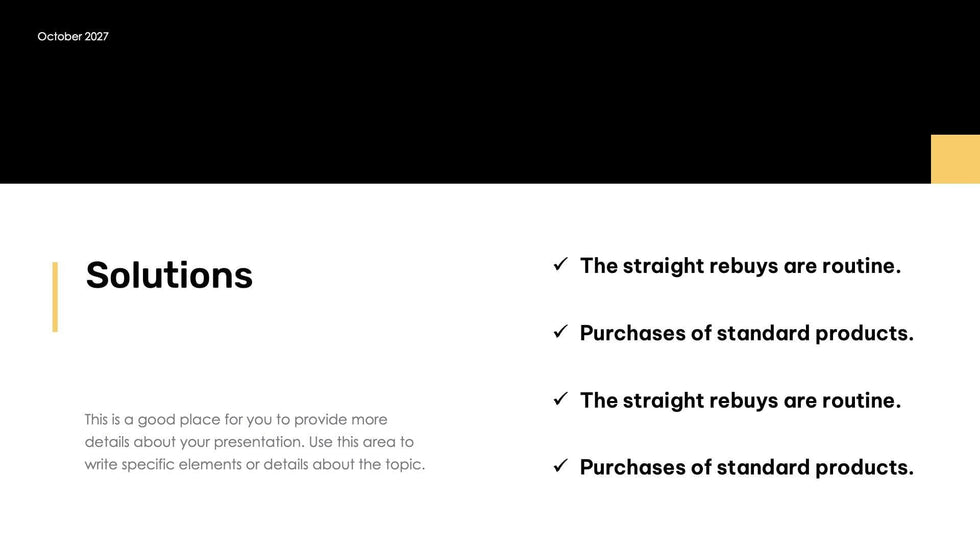Click the checkmark beside last 'Purchases of standard' line
Screen dimensions: 980x551
561,466
